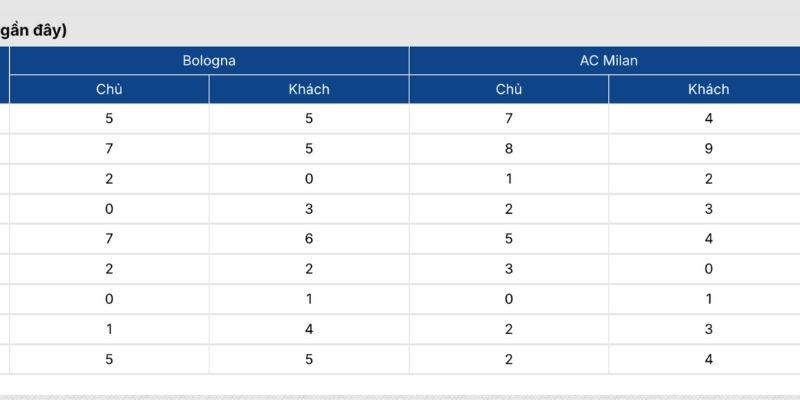Click value 9 in AC Milan Khách column
Viewport: 800px width, 400px height.
click(x=708, y=149)
